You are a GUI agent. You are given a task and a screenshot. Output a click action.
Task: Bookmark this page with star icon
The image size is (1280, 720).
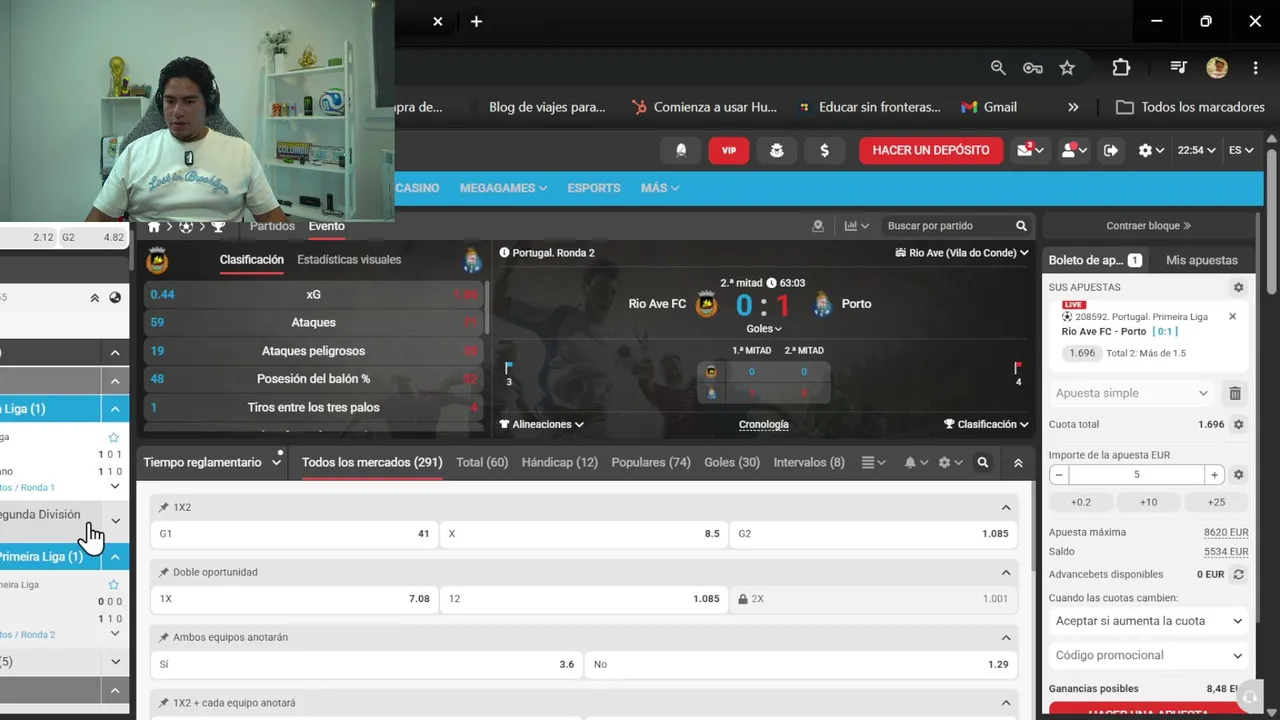tap(1067, 68)
